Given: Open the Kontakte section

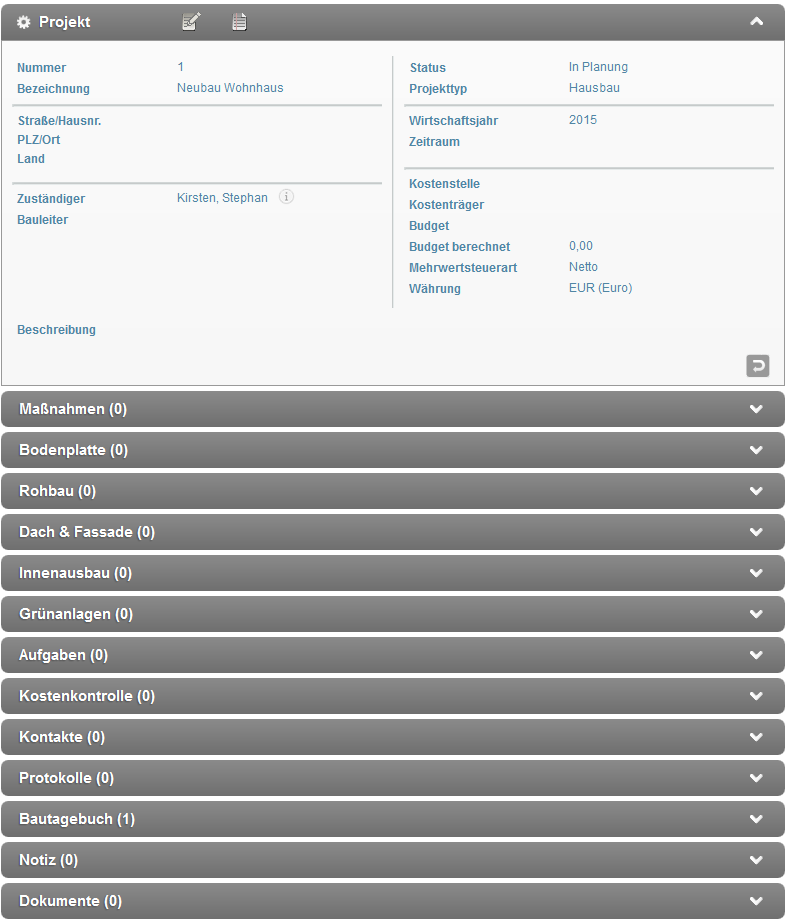Looking at the screenshot, I should pos(62,737).
